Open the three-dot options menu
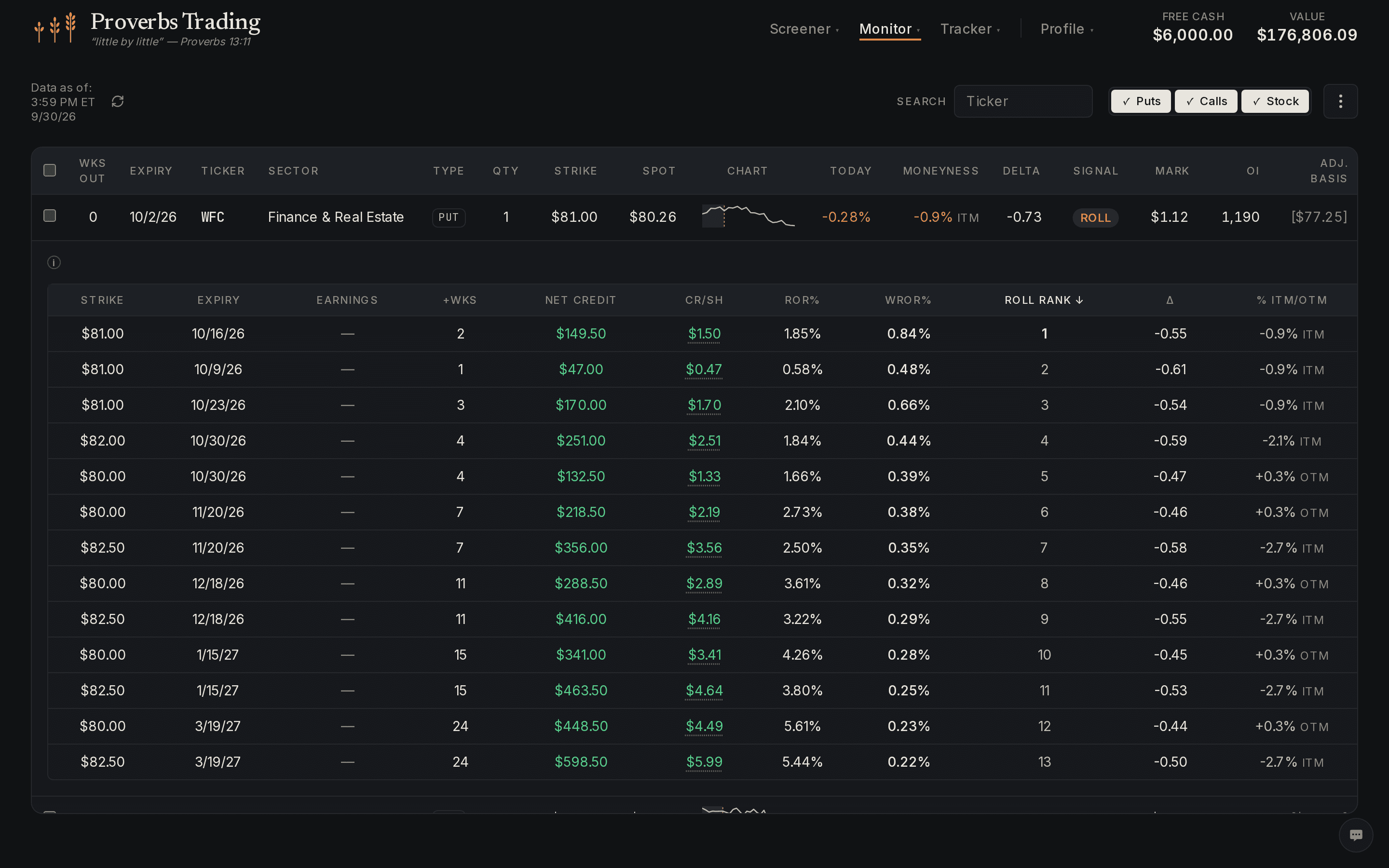This screenshot has height=868, width=1389. pos(1340,102)
